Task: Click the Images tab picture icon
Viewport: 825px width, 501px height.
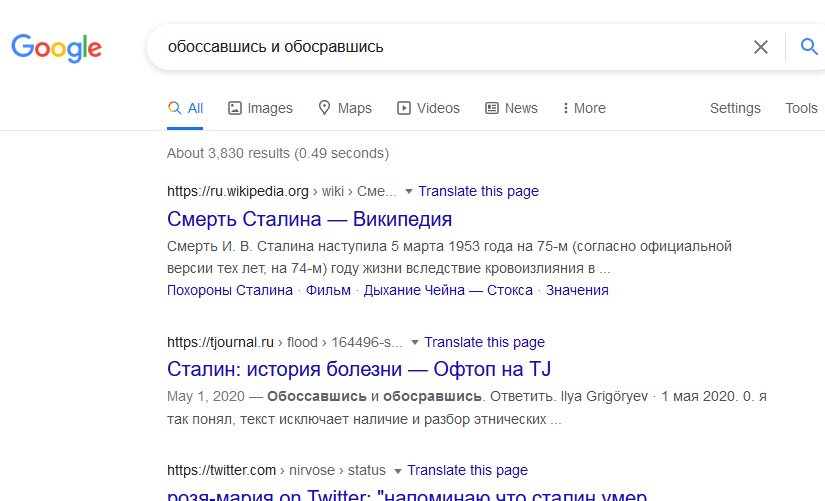Action: [x=235, y=108]
